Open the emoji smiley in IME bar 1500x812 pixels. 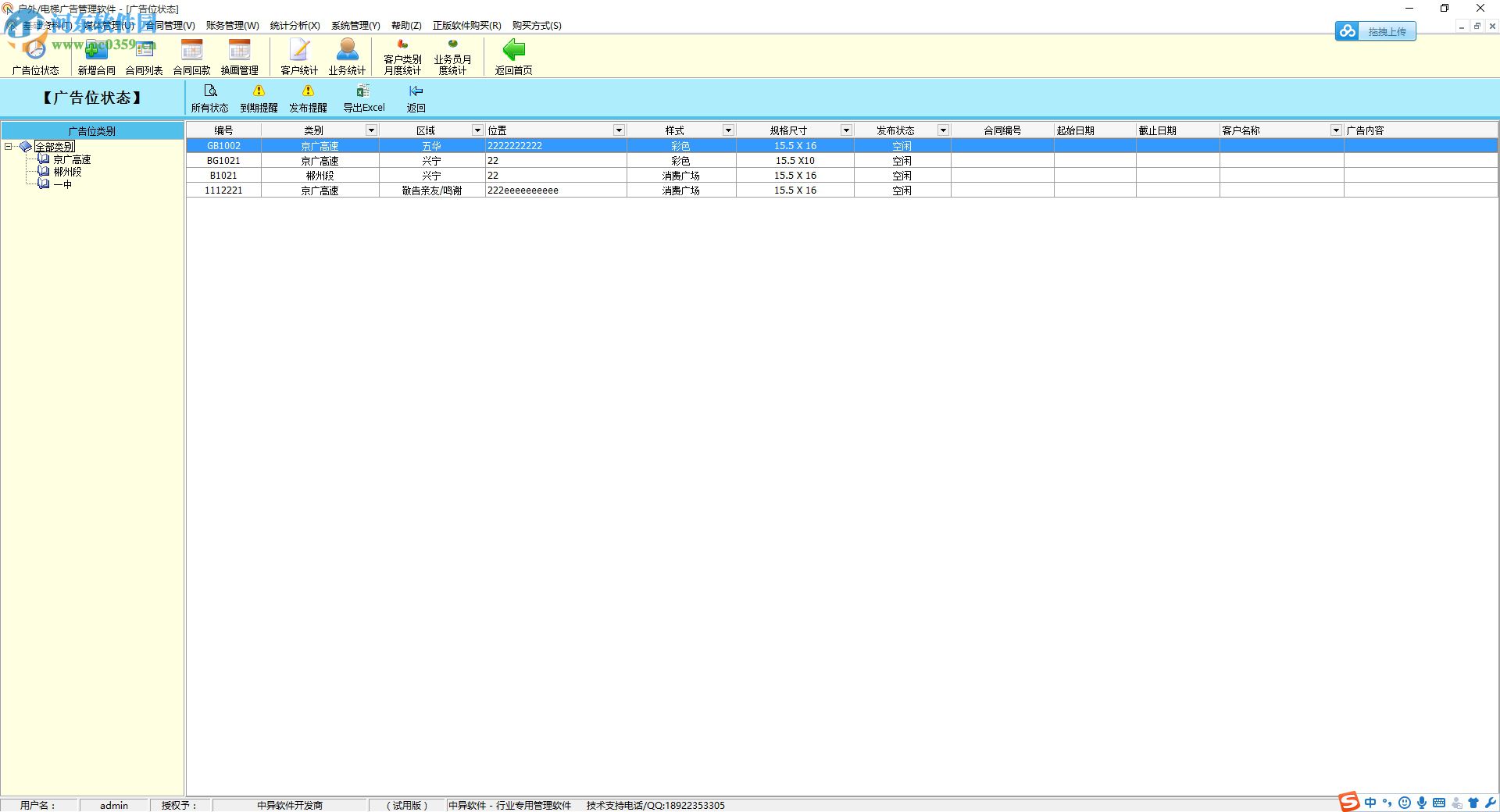1405,803
